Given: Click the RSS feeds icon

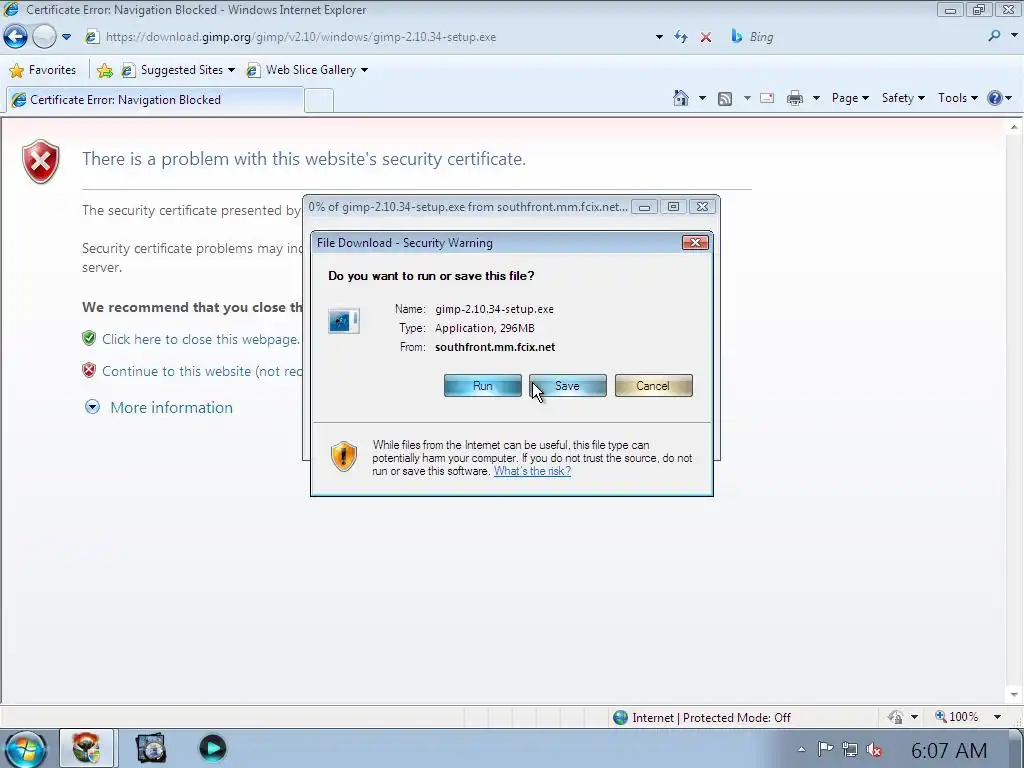Looking at the screenshot, I should [725, 99].
